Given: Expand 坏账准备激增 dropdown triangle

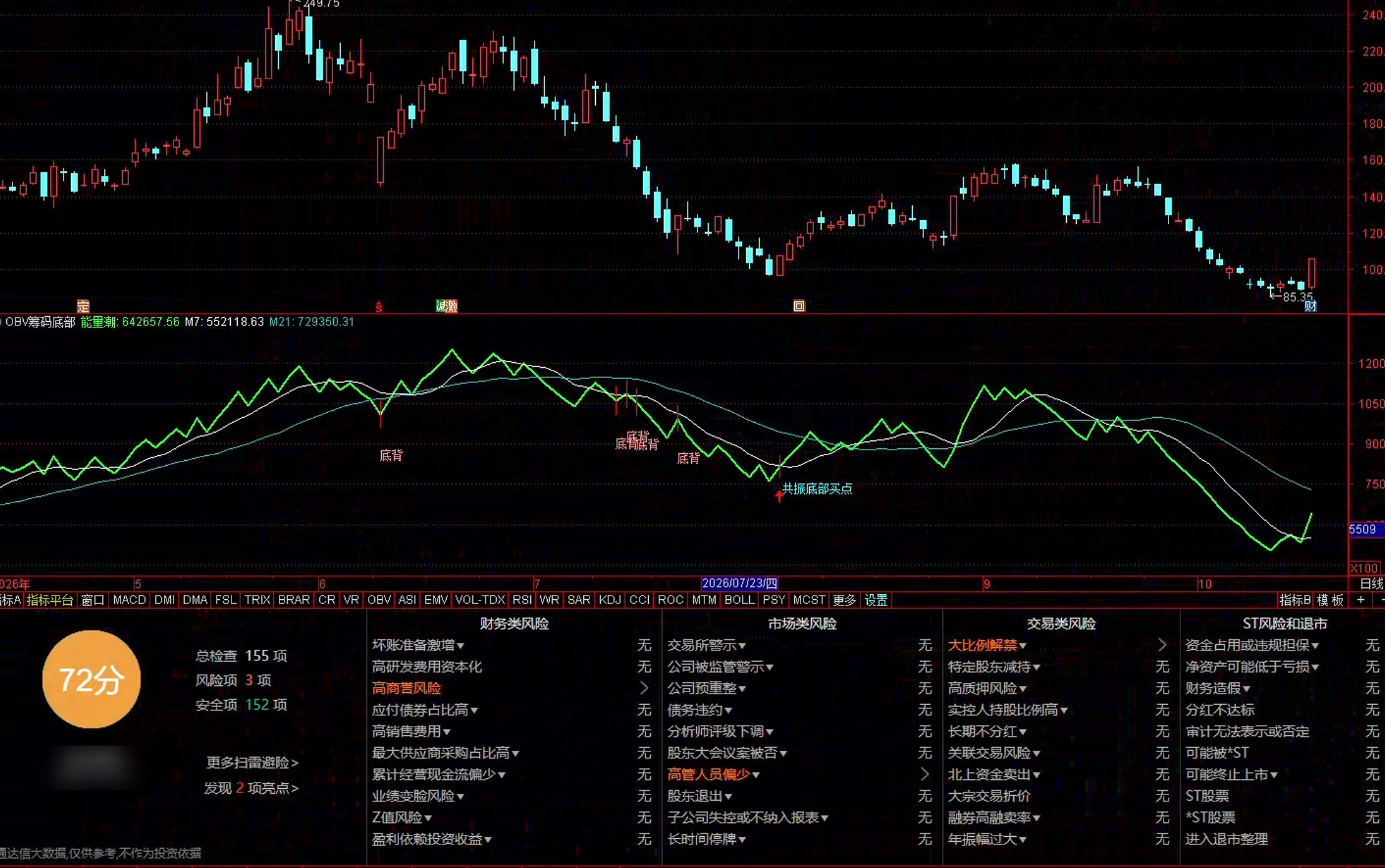Looking at the screenshot, I should coord(460,646).
